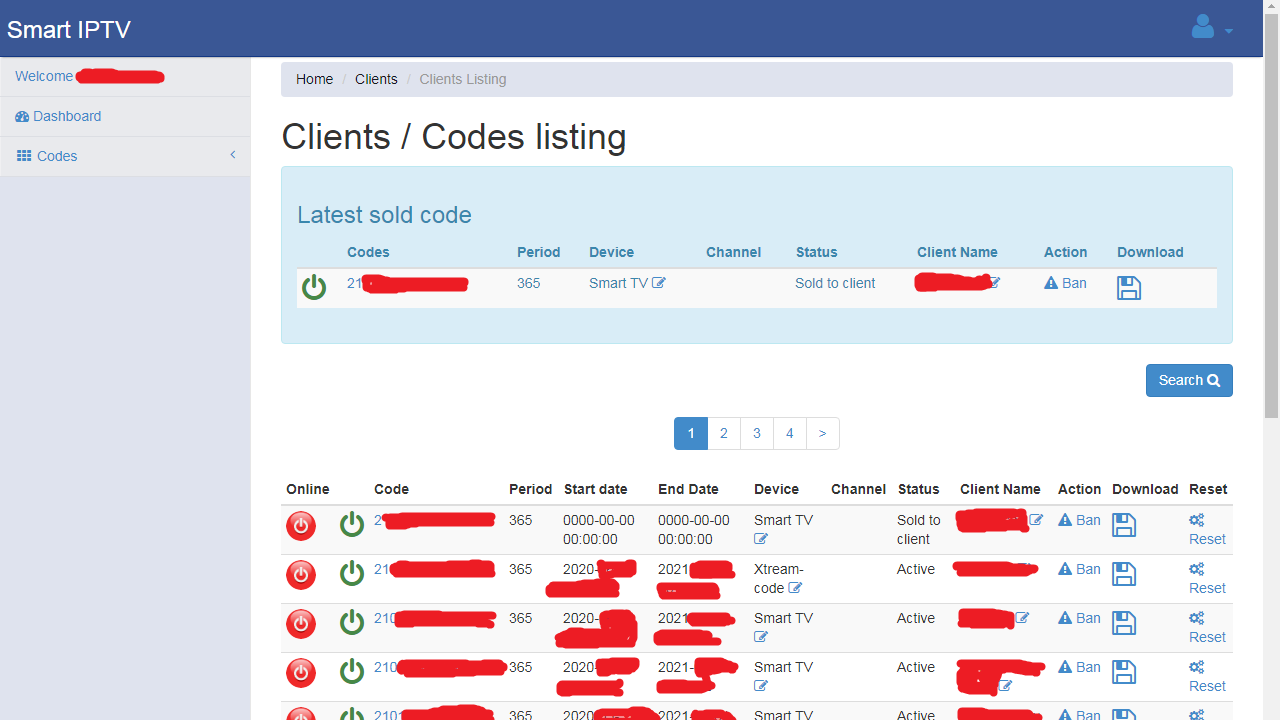Screen dimensions: 1280x720
Task: Click 365 period in the Xtream-code row
Action: coord(521,569)
